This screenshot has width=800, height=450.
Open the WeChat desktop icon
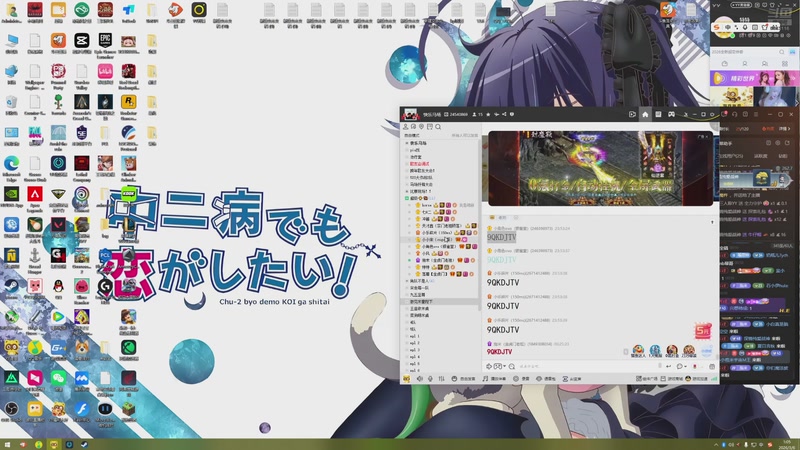pos(58,378)
